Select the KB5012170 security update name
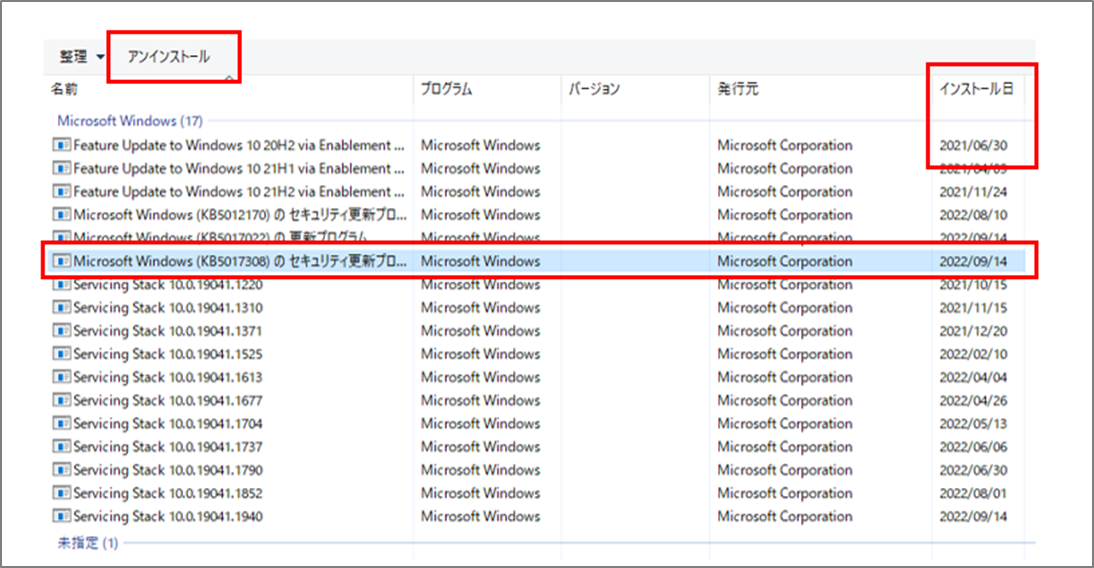Image resolution: width=1094 pixels, height=568 pixels. pyautogui.click(x=240, y=214)
